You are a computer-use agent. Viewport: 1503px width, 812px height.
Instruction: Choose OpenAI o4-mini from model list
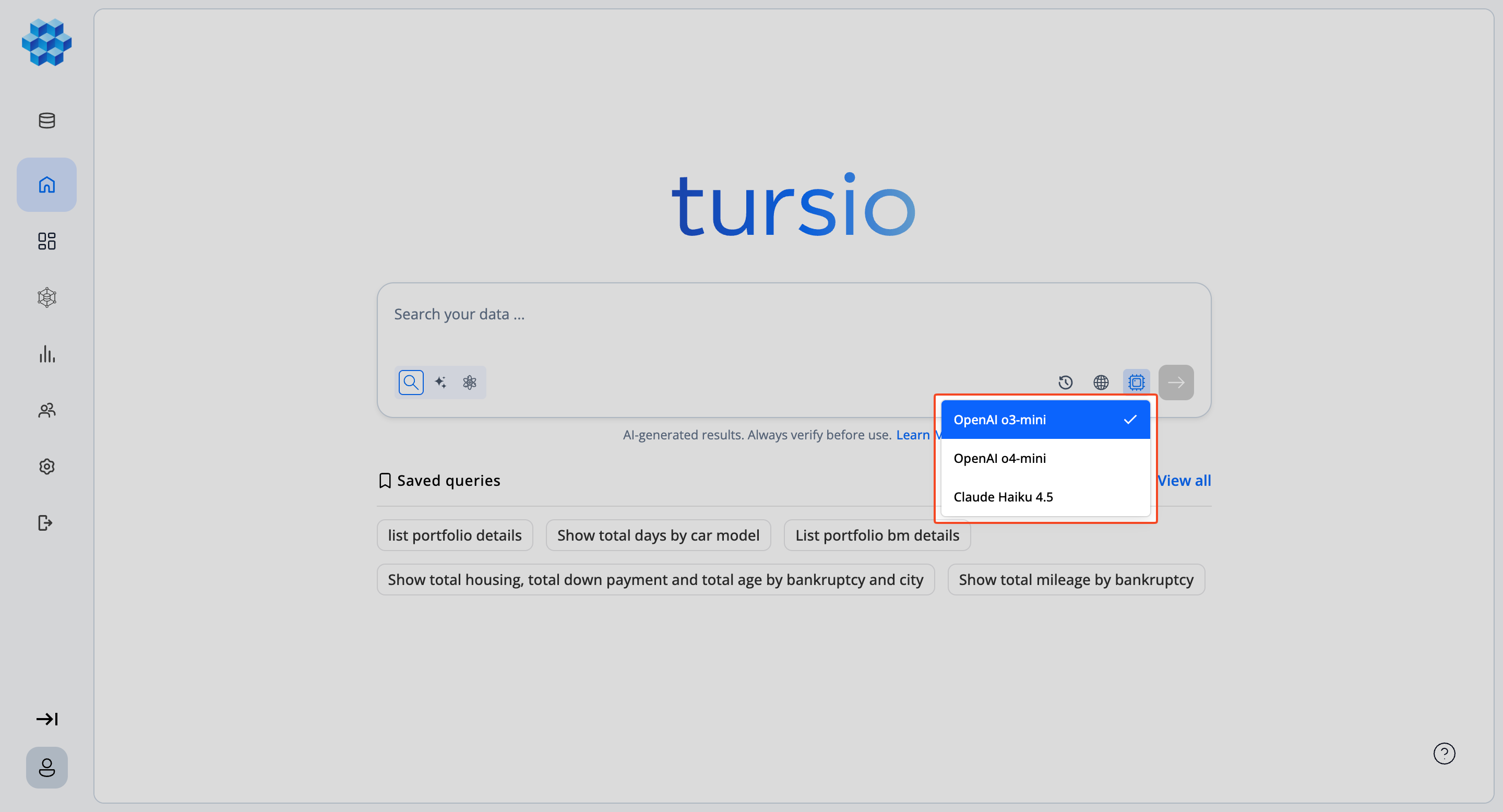1045,459
